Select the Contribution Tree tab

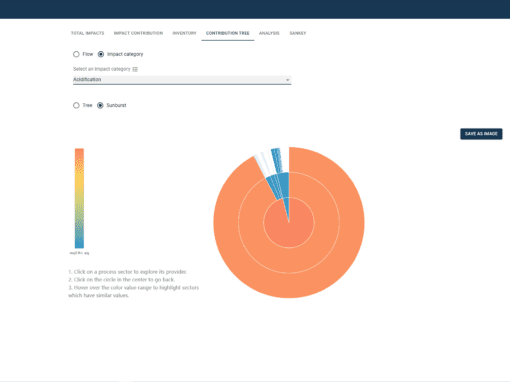tap(228, 33)
